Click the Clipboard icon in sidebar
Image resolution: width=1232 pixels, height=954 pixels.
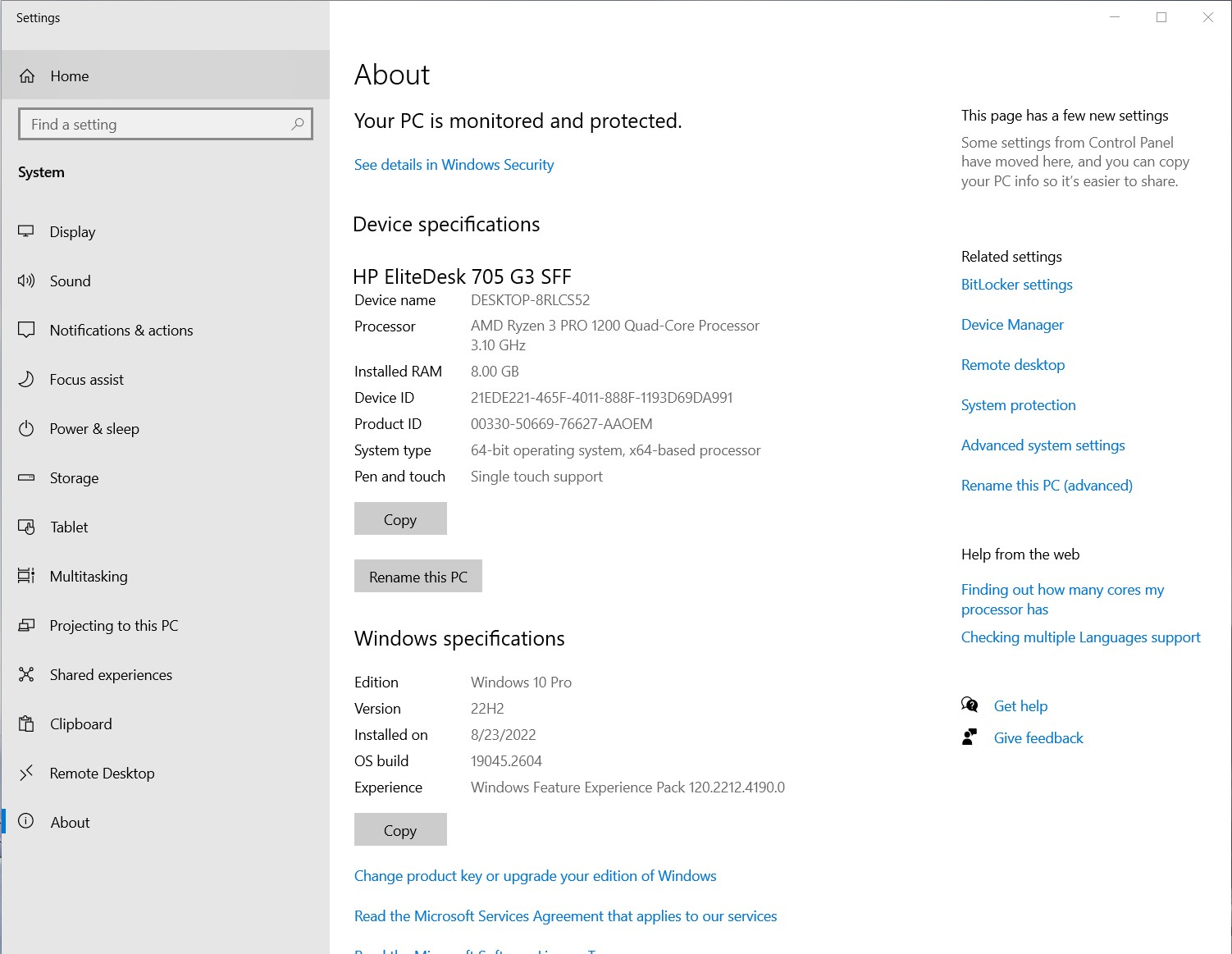[26, 723]
